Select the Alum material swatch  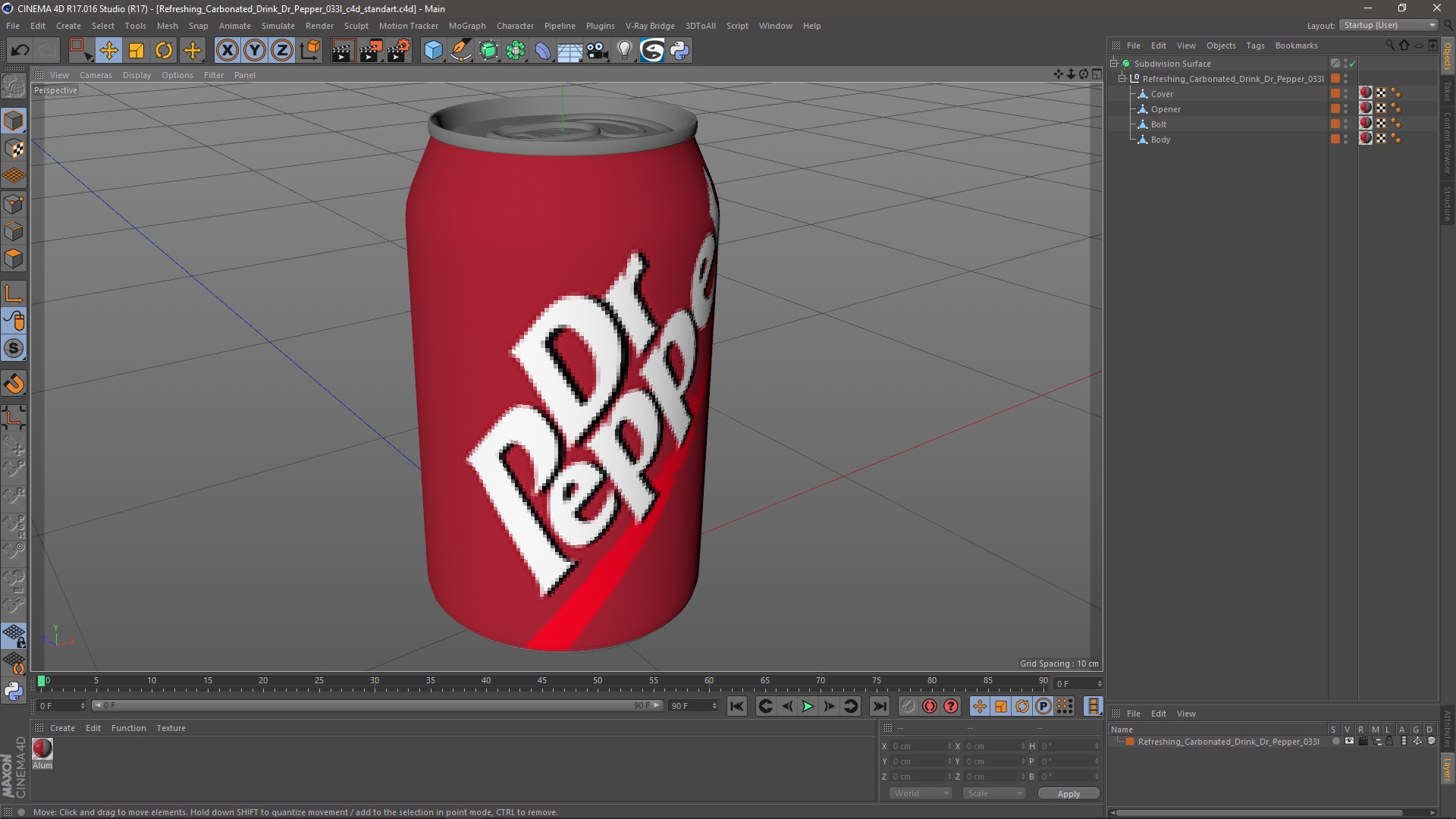tap(42, 748)
